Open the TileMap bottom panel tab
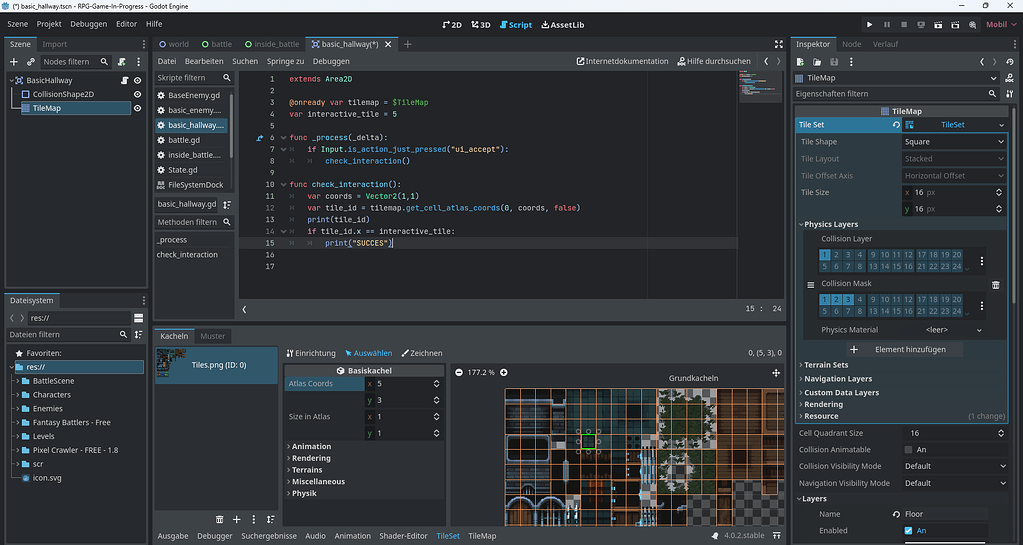1023x545 pixels. click(x=482, y=536)
